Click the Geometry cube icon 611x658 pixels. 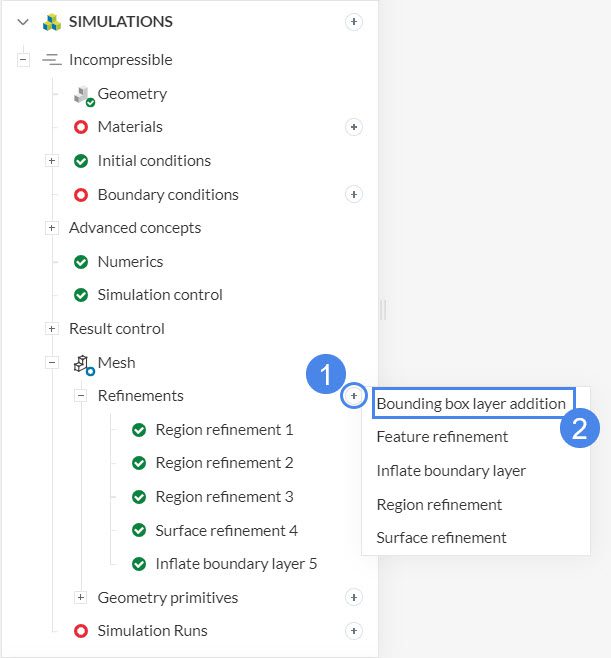tap(83, 95)
